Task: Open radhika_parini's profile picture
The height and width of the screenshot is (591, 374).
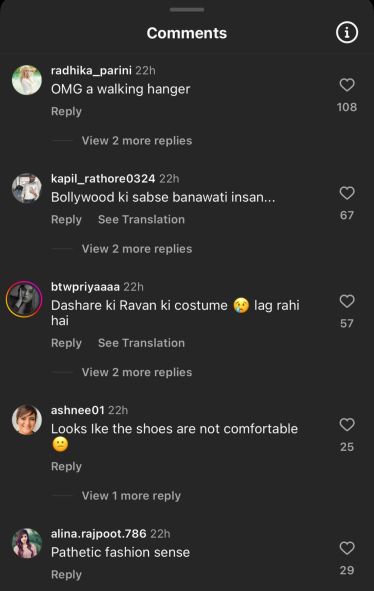Action: point(27,80)
